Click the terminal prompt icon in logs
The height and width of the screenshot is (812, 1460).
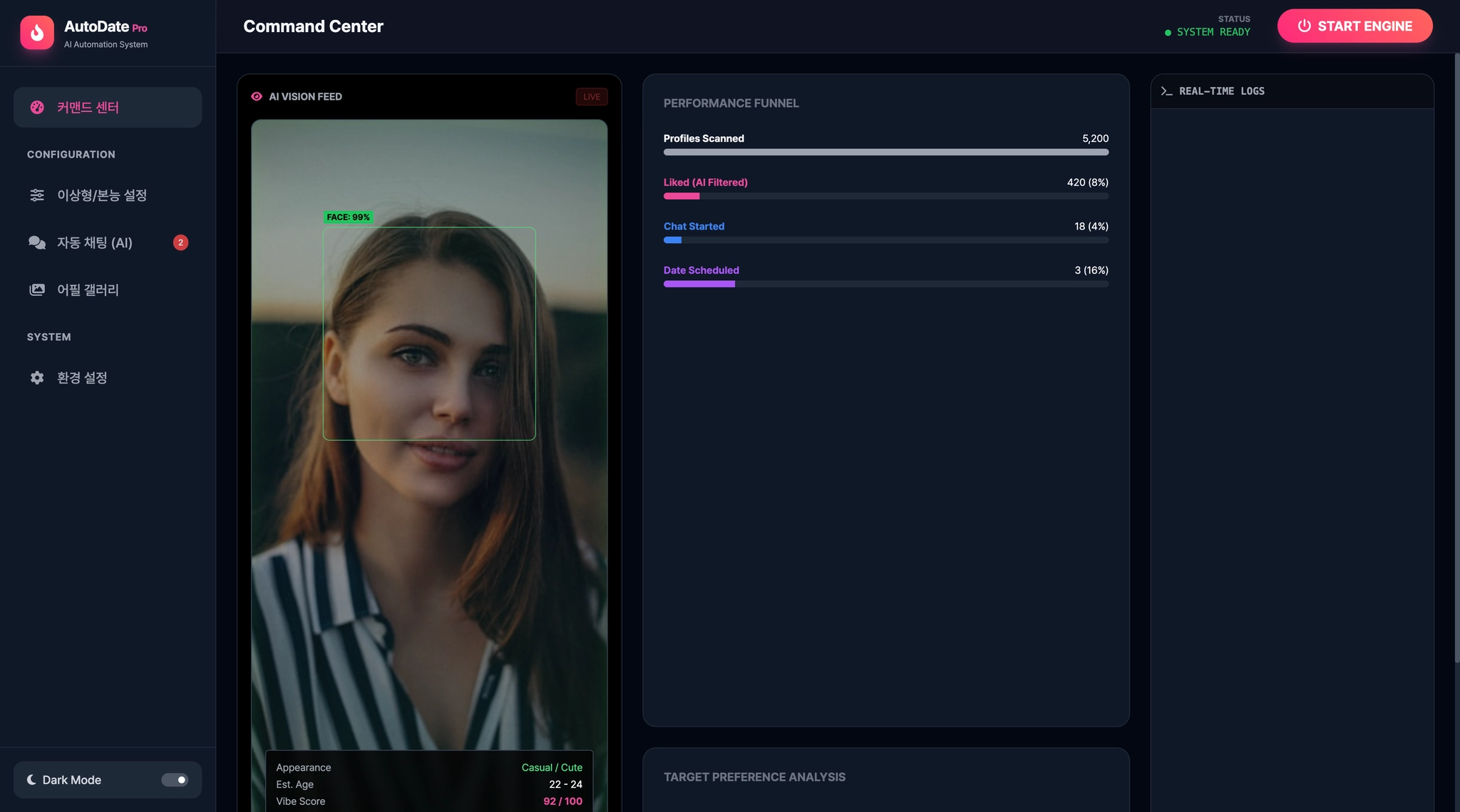pos(1166,91)
